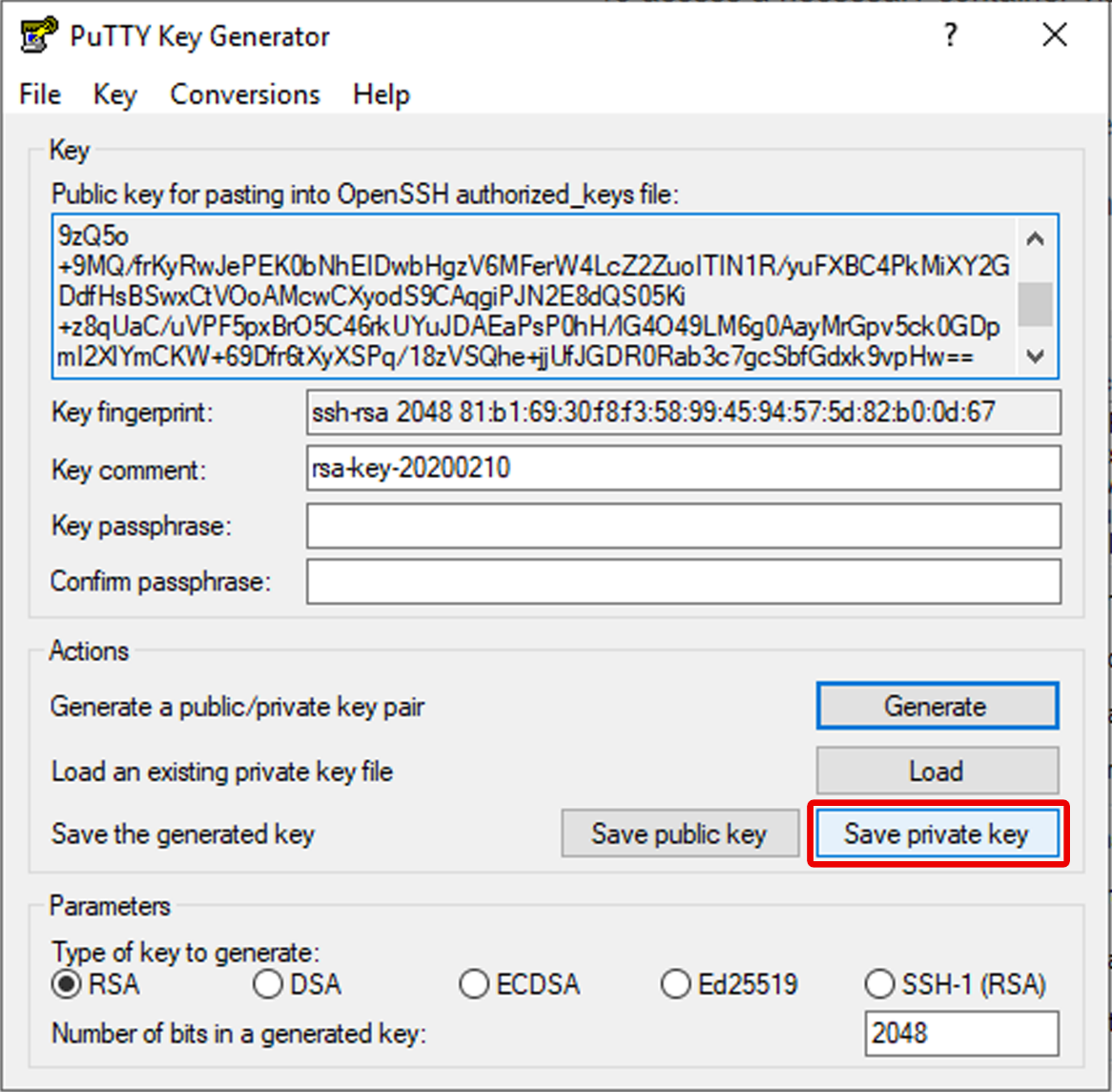Click the number of bits field
The height and width of the screenshot is (1092, 1112).
(x=961, y=1034)
